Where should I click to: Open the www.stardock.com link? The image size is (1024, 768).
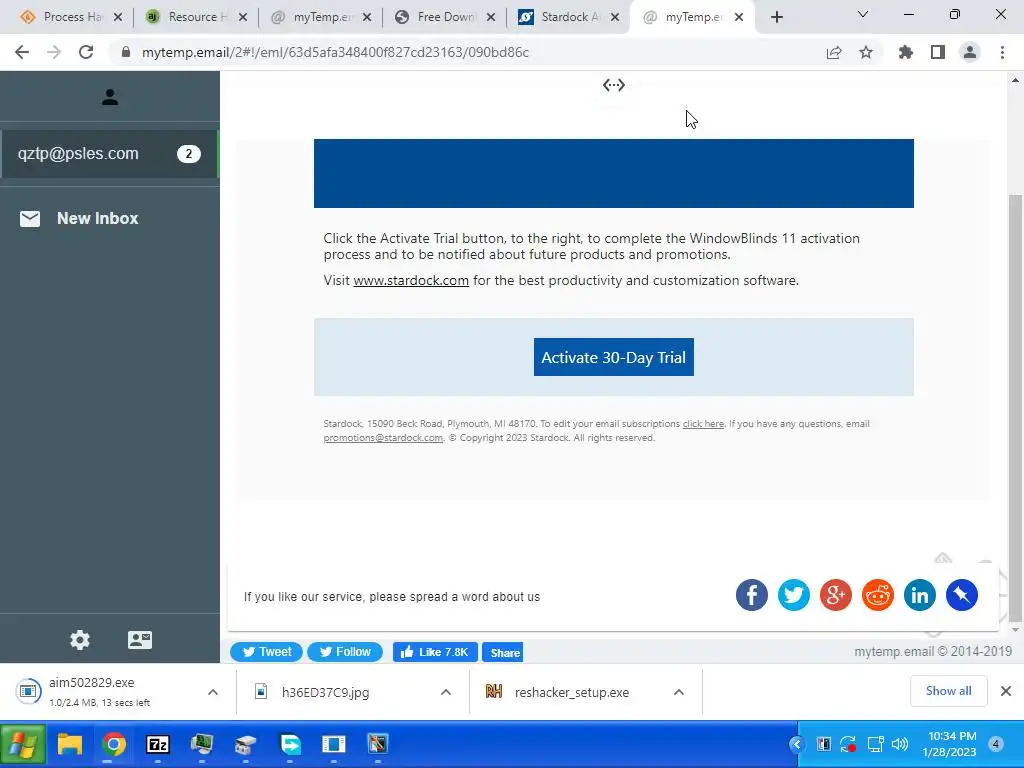click(x=411, y=281)
